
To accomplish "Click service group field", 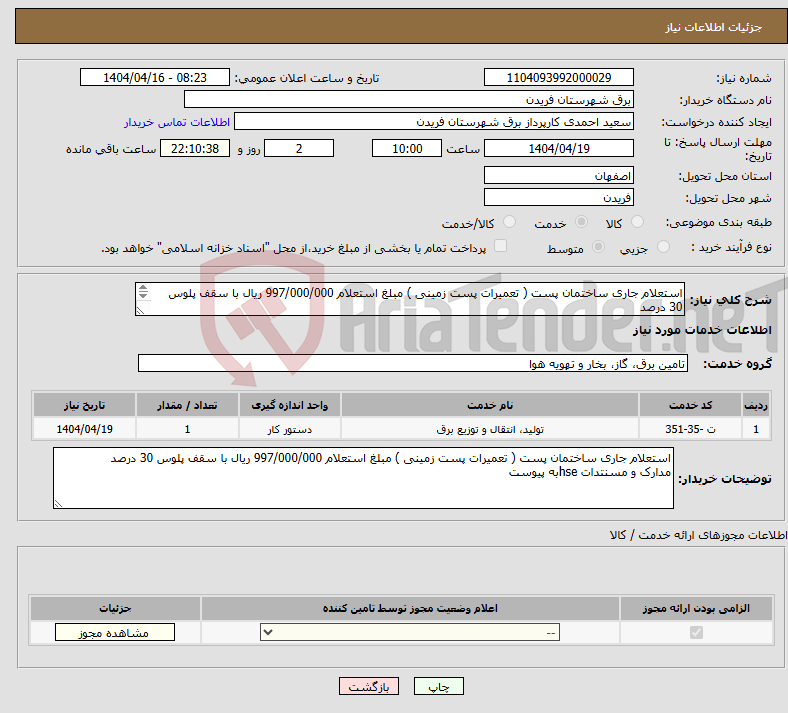I will 413,363.
